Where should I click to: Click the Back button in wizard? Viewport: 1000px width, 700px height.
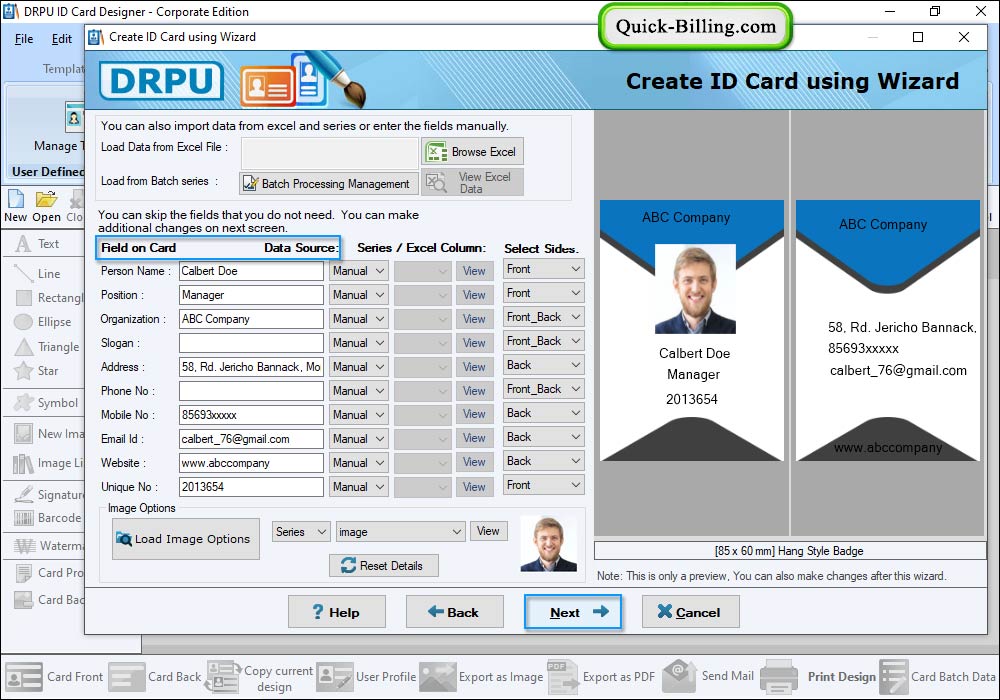(455, 612)
